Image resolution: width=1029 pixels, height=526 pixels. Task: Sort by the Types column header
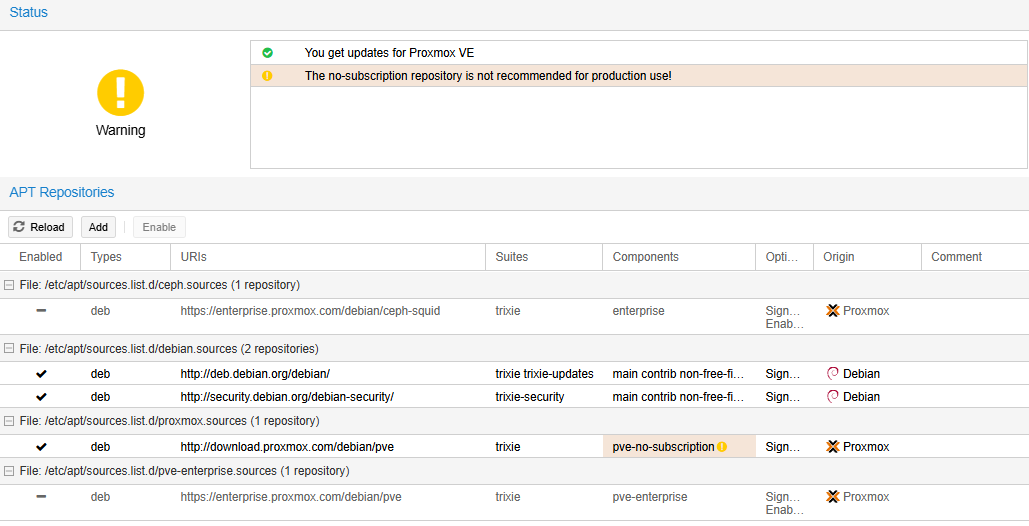coord(125,257)
